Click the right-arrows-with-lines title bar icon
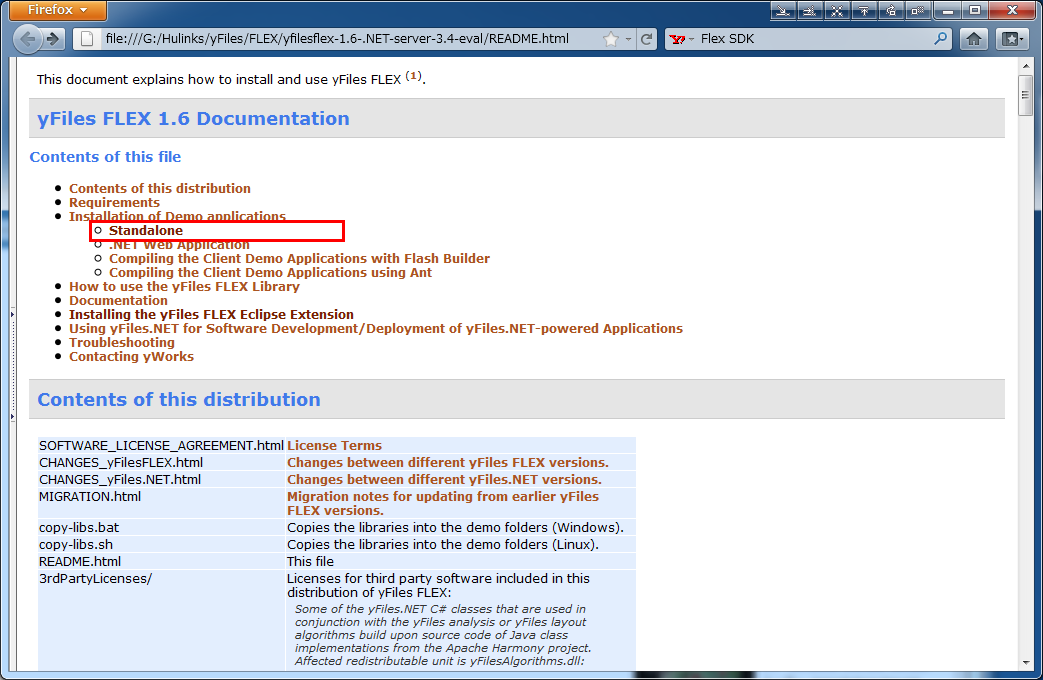 tap(810, 11)
